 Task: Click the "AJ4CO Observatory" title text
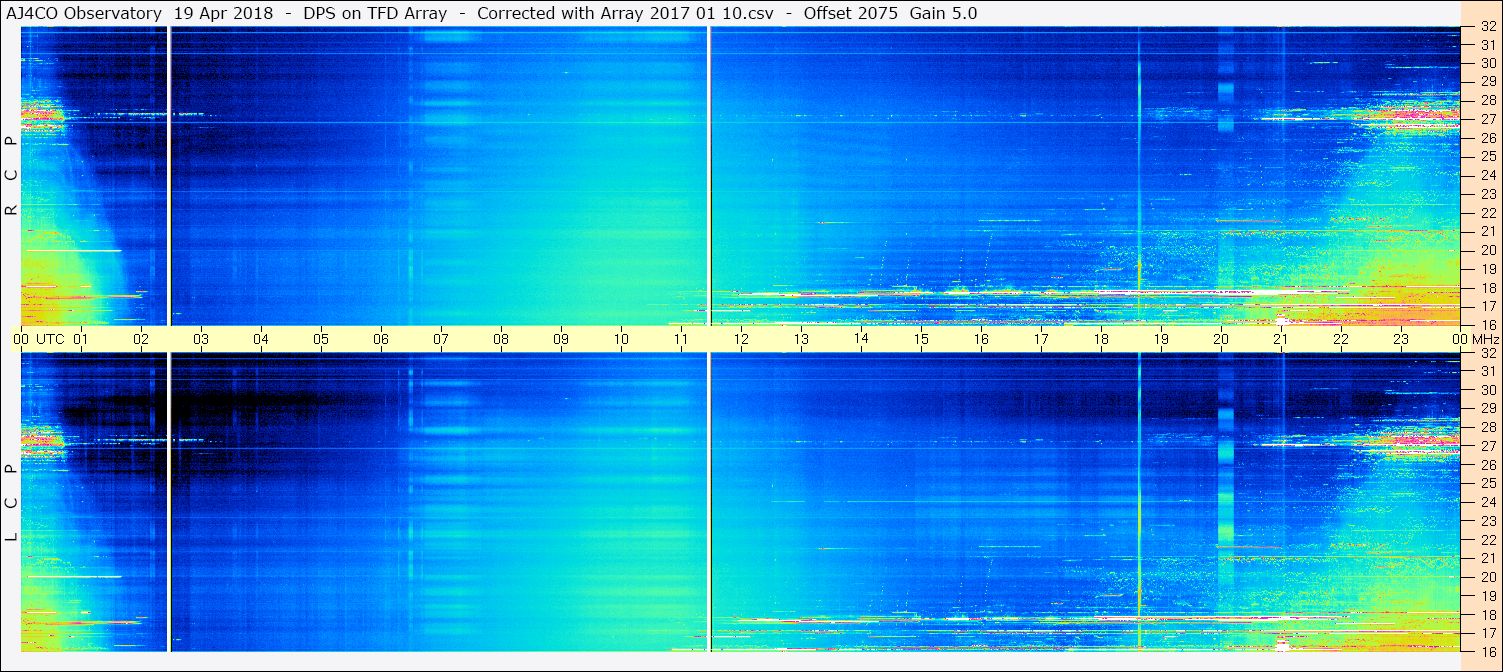pyautogui.click(x=84, y=13)
